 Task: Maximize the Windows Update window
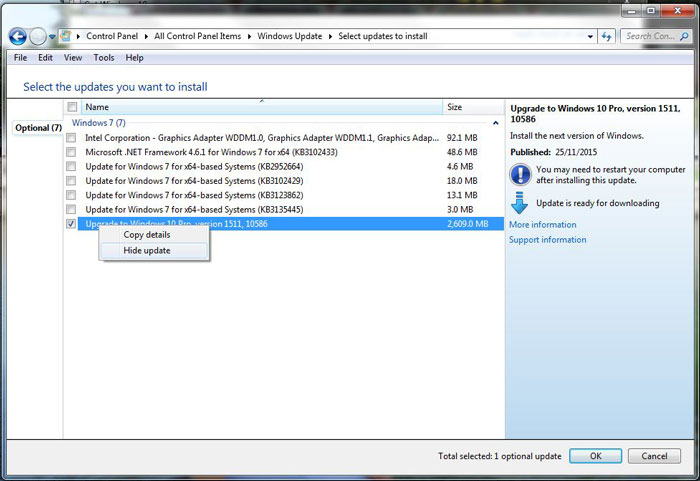[x=651, y=11]
